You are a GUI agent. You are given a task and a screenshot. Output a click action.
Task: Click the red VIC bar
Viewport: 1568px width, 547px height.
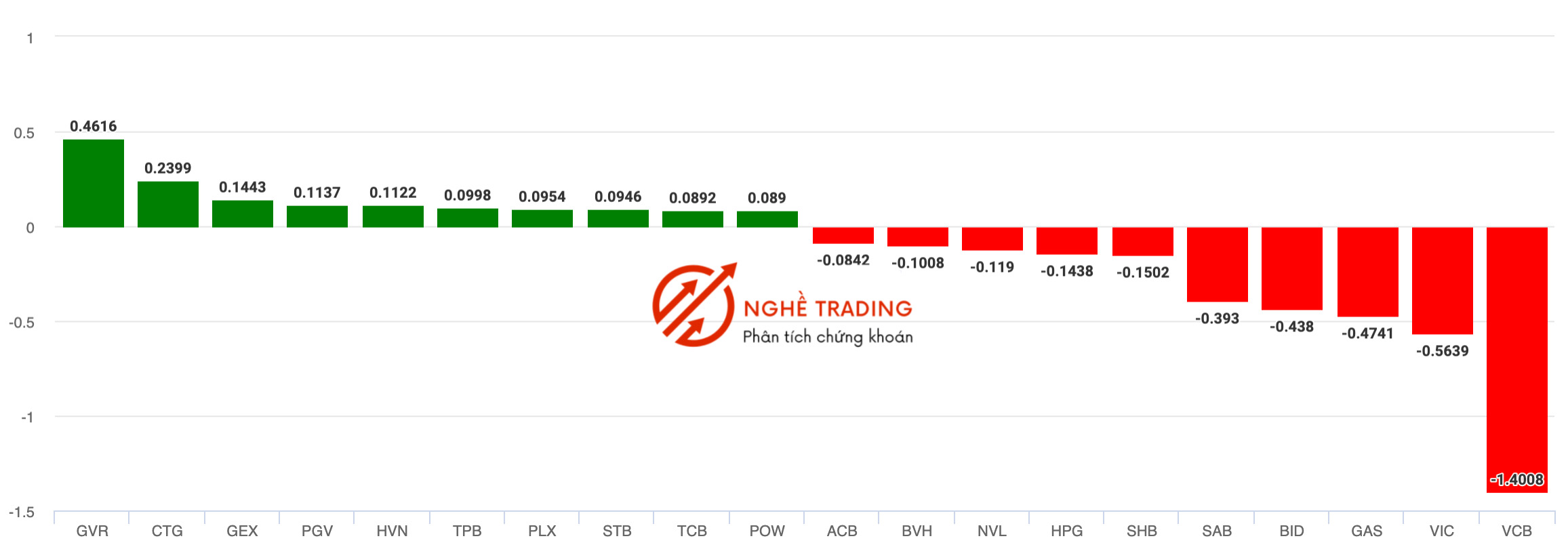tap(1443, 281)
